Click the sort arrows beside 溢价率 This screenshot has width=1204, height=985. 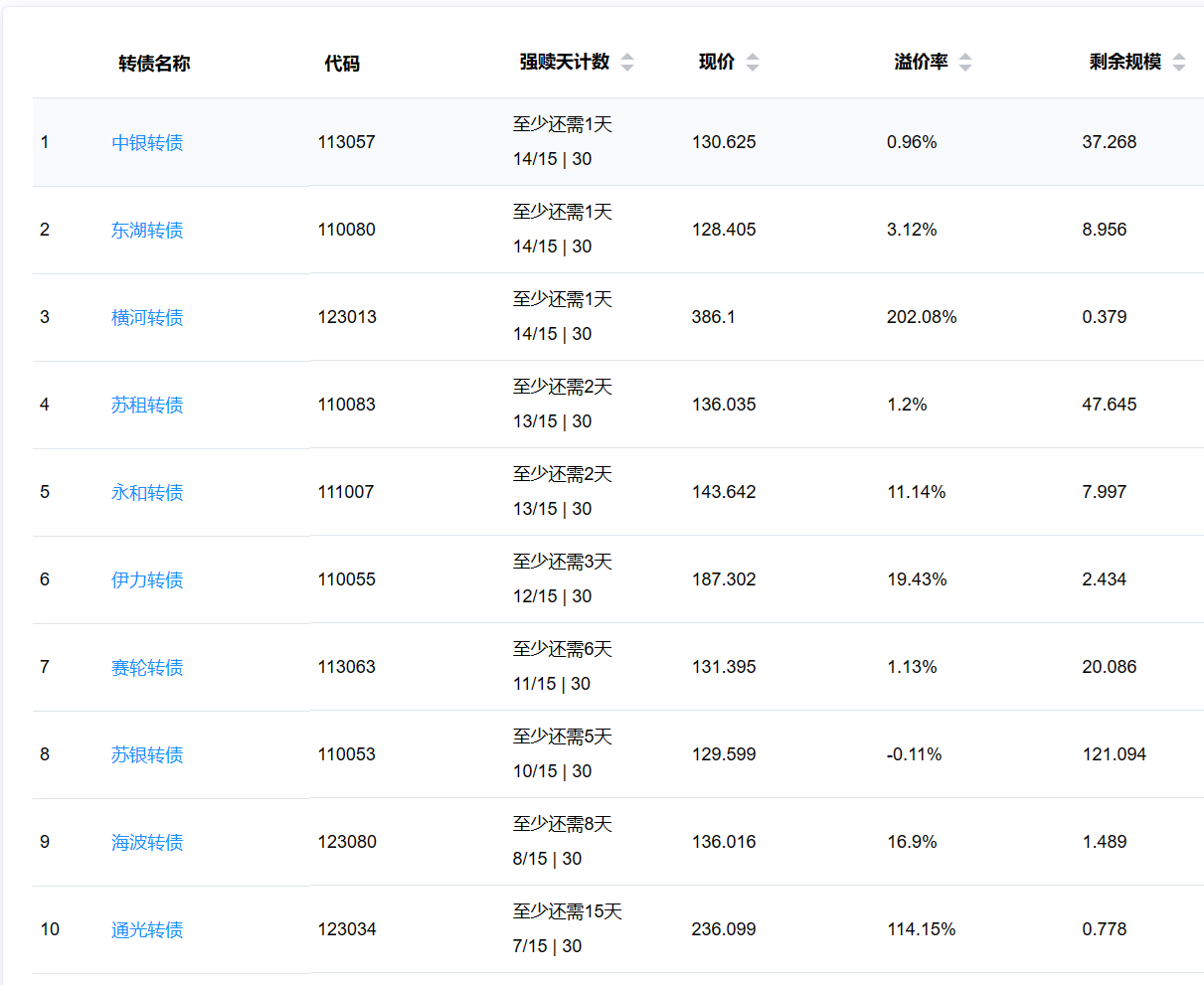(x=965, y=63)
